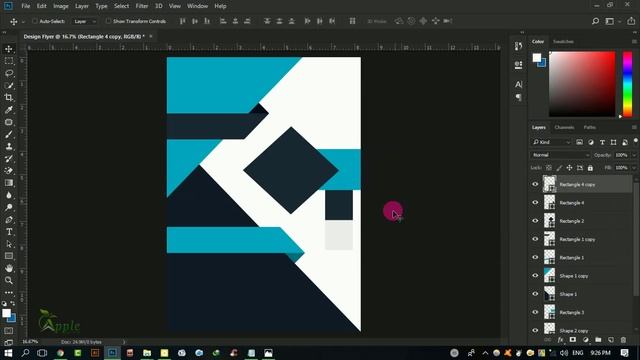Open the Opacity value dropdown
The height and width of the screenshot is (360, 640).
point(634,155)
